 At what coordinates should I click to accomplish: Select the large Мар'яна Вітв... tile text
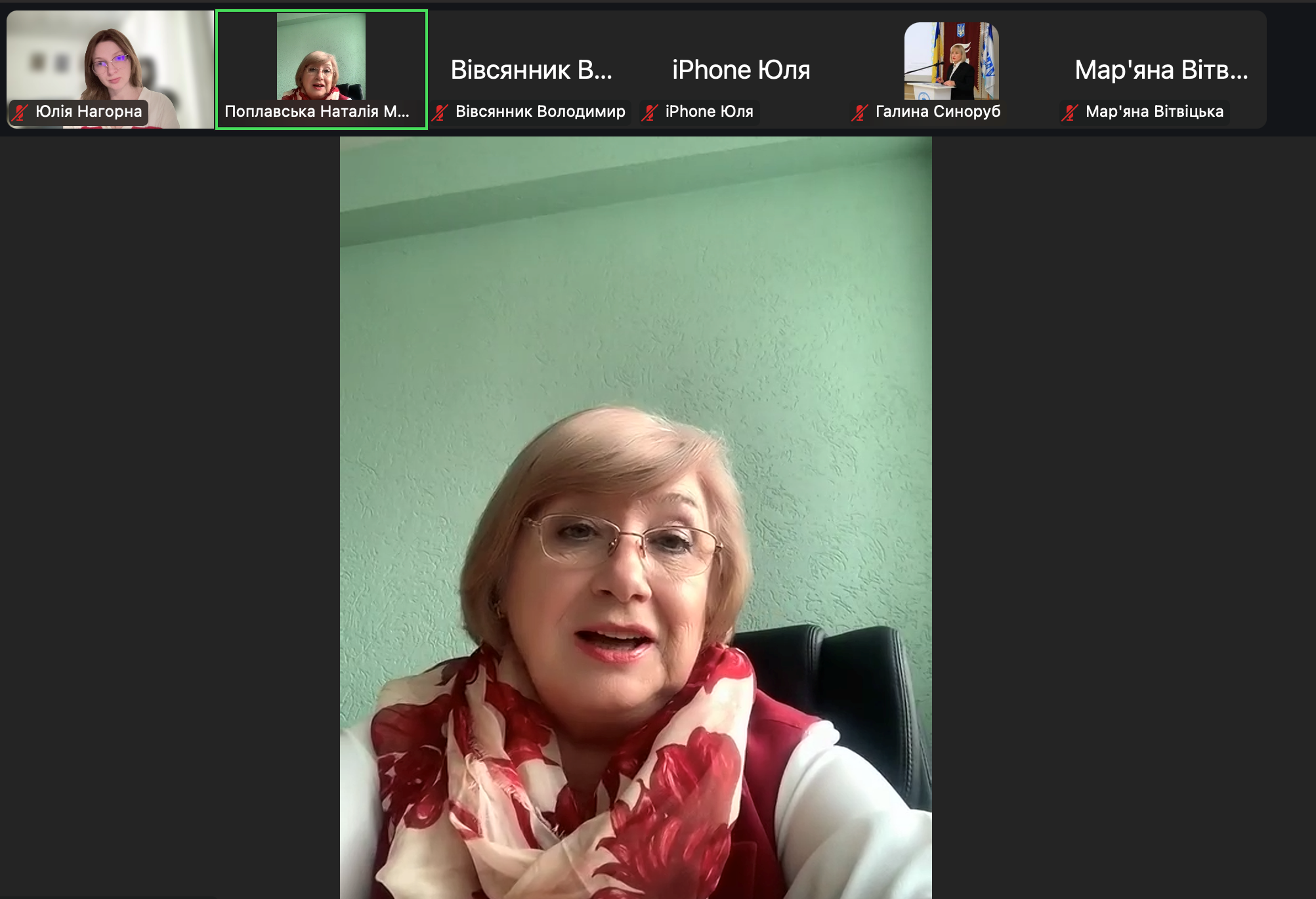pyautogui.click(x=1161, y=70)
